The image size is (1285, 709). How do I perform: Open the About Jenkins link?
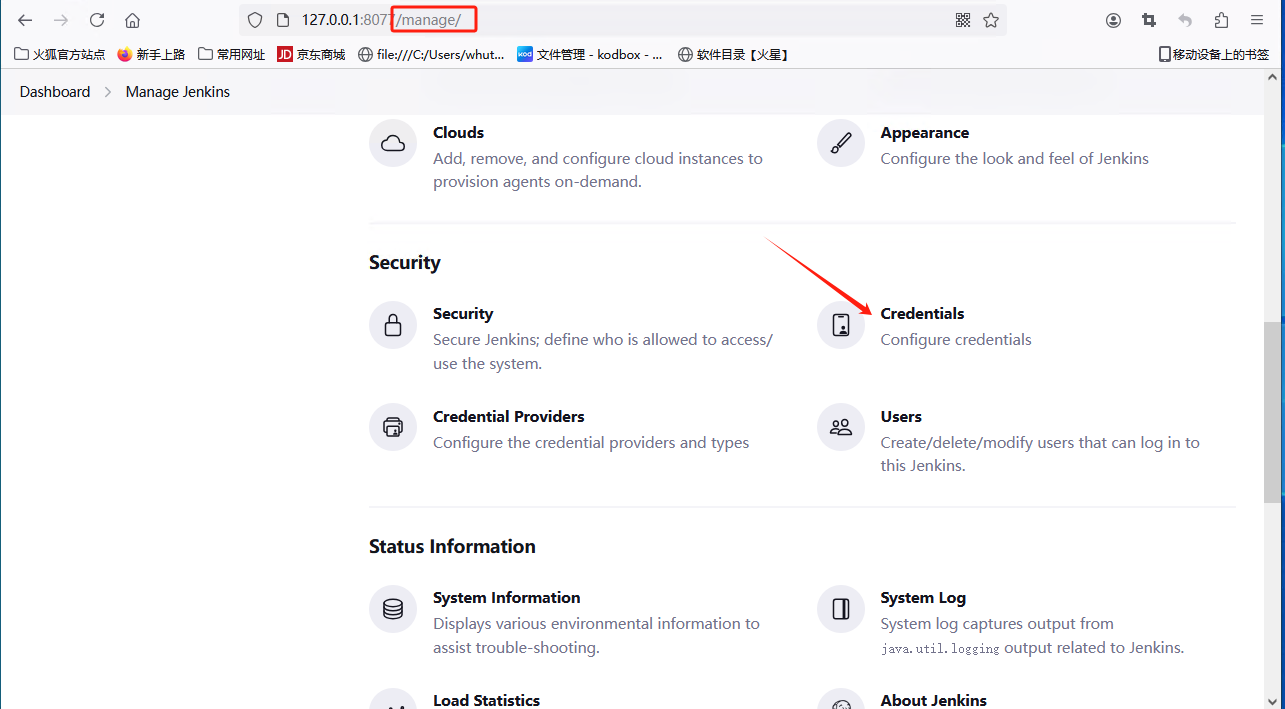[x=934, y=700]
